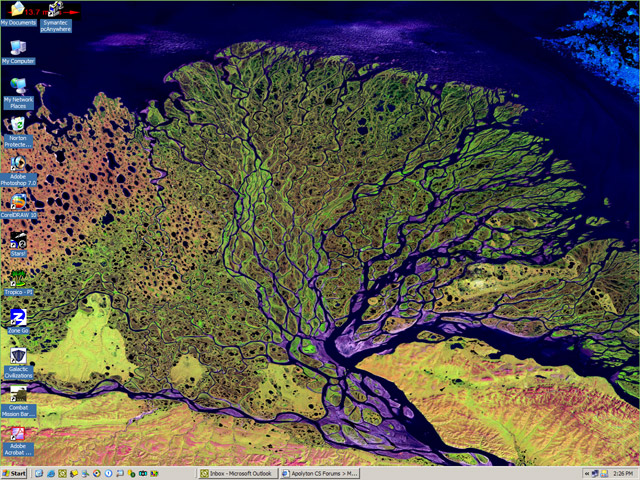Switch to Apolyton CS Forums taskbar window
The width and height of the screenshot is (640, 480).
coord(318,473)
